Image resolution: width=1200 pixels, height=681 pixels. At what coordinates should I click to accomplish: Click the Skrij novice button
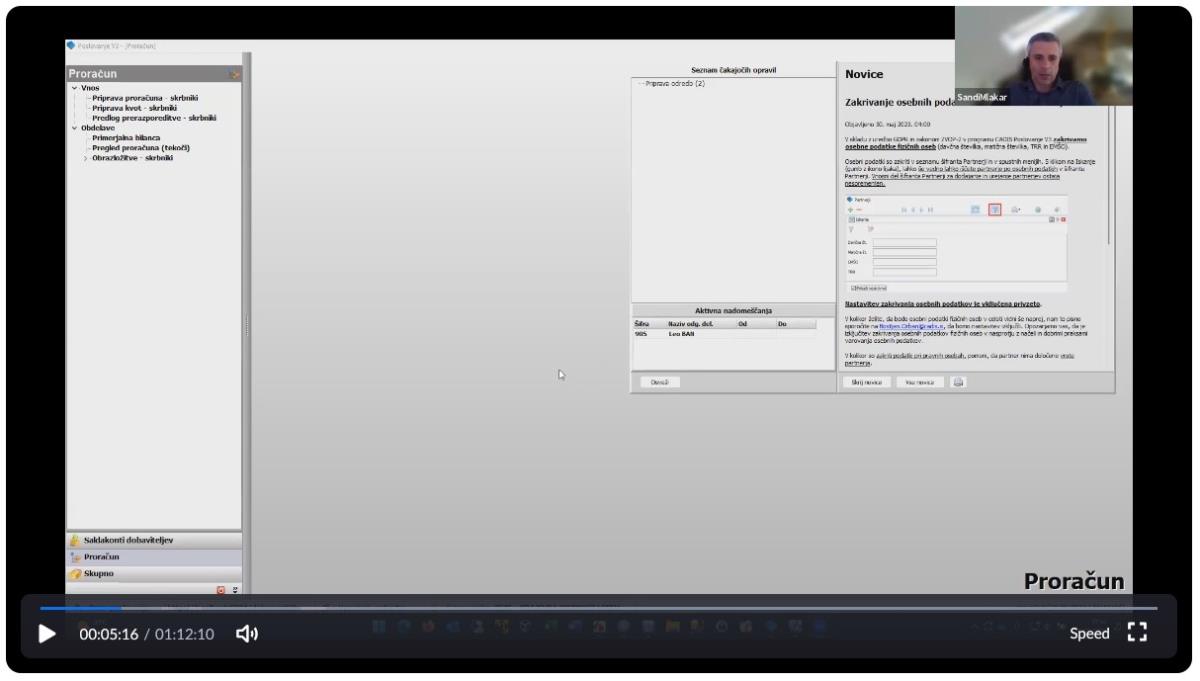[x=865, y=382]
